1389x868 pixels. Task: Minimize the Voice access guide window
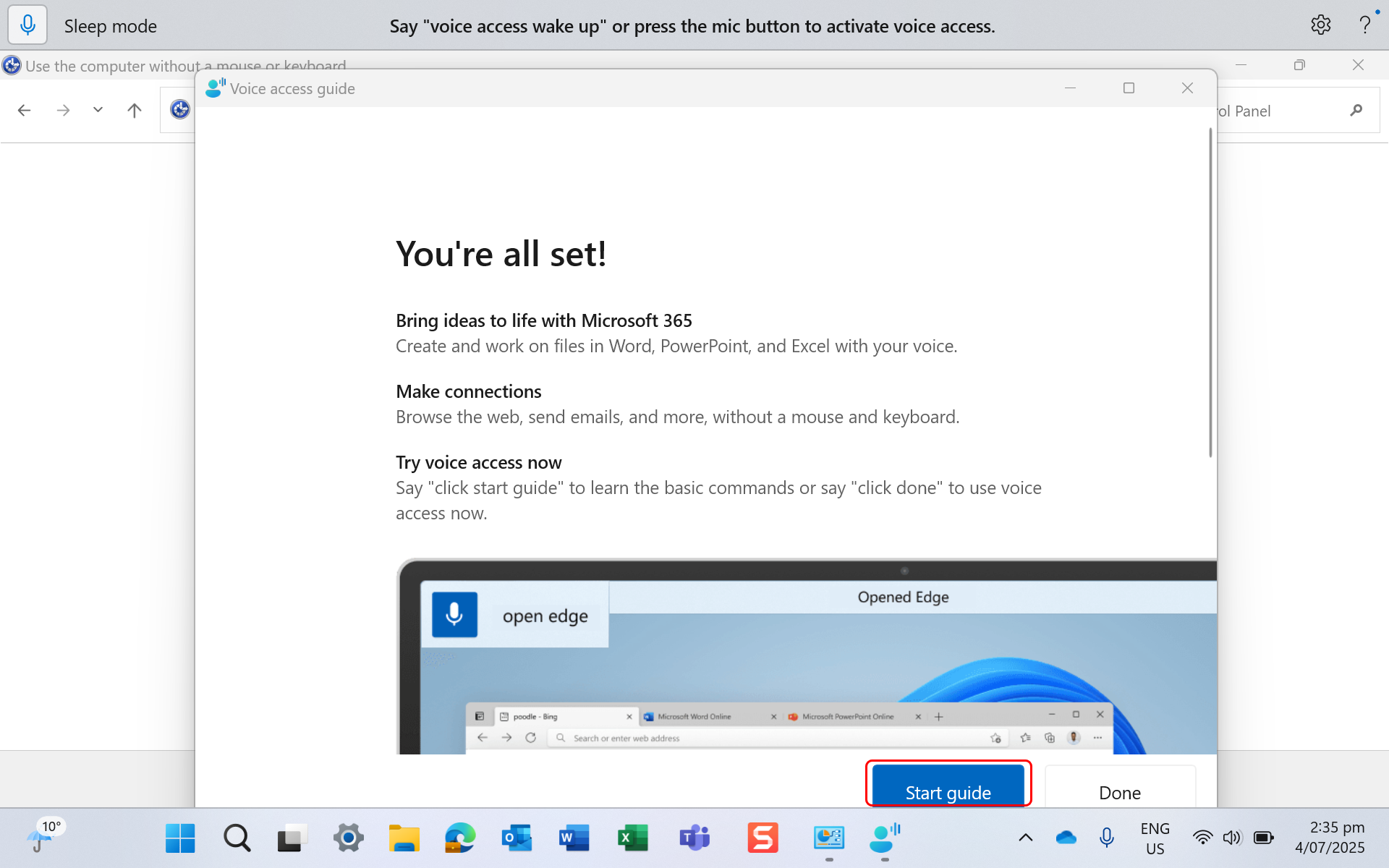point(1070,88)
